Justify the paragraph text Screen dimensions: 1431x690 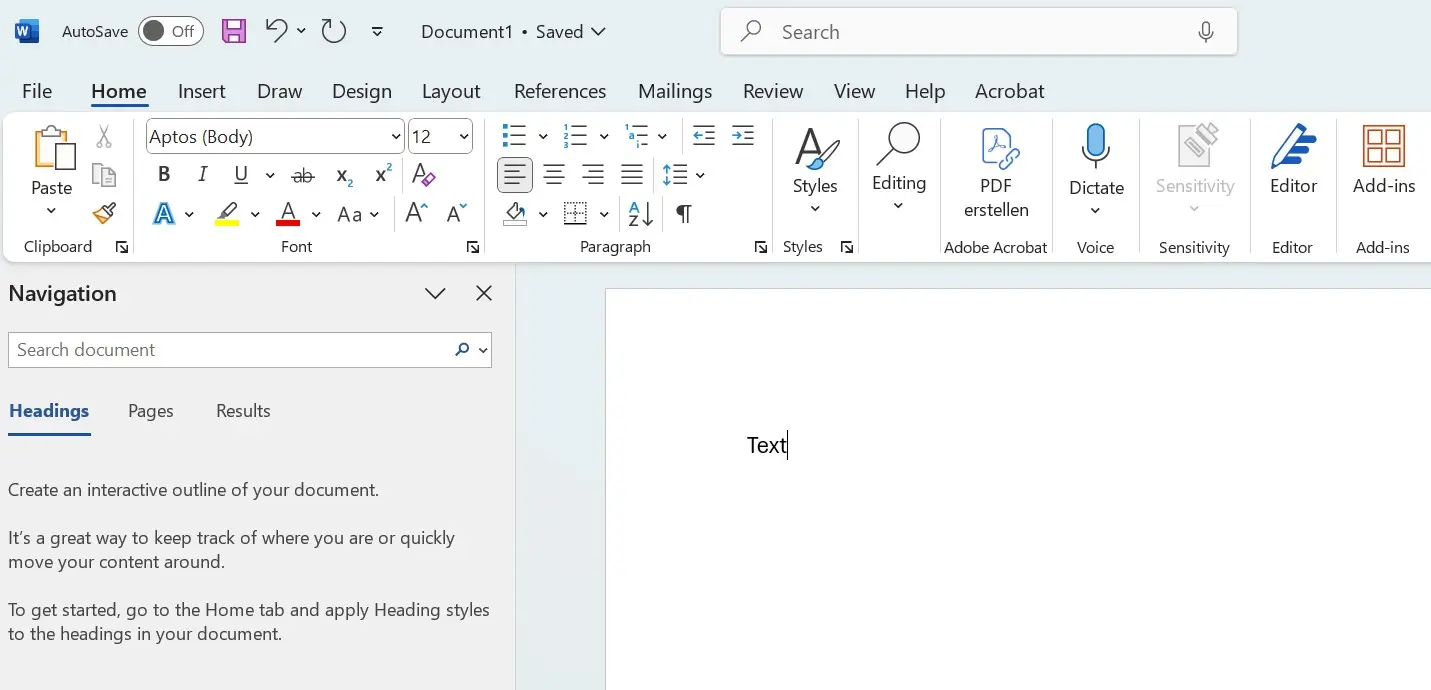click(x=632, y=174)
